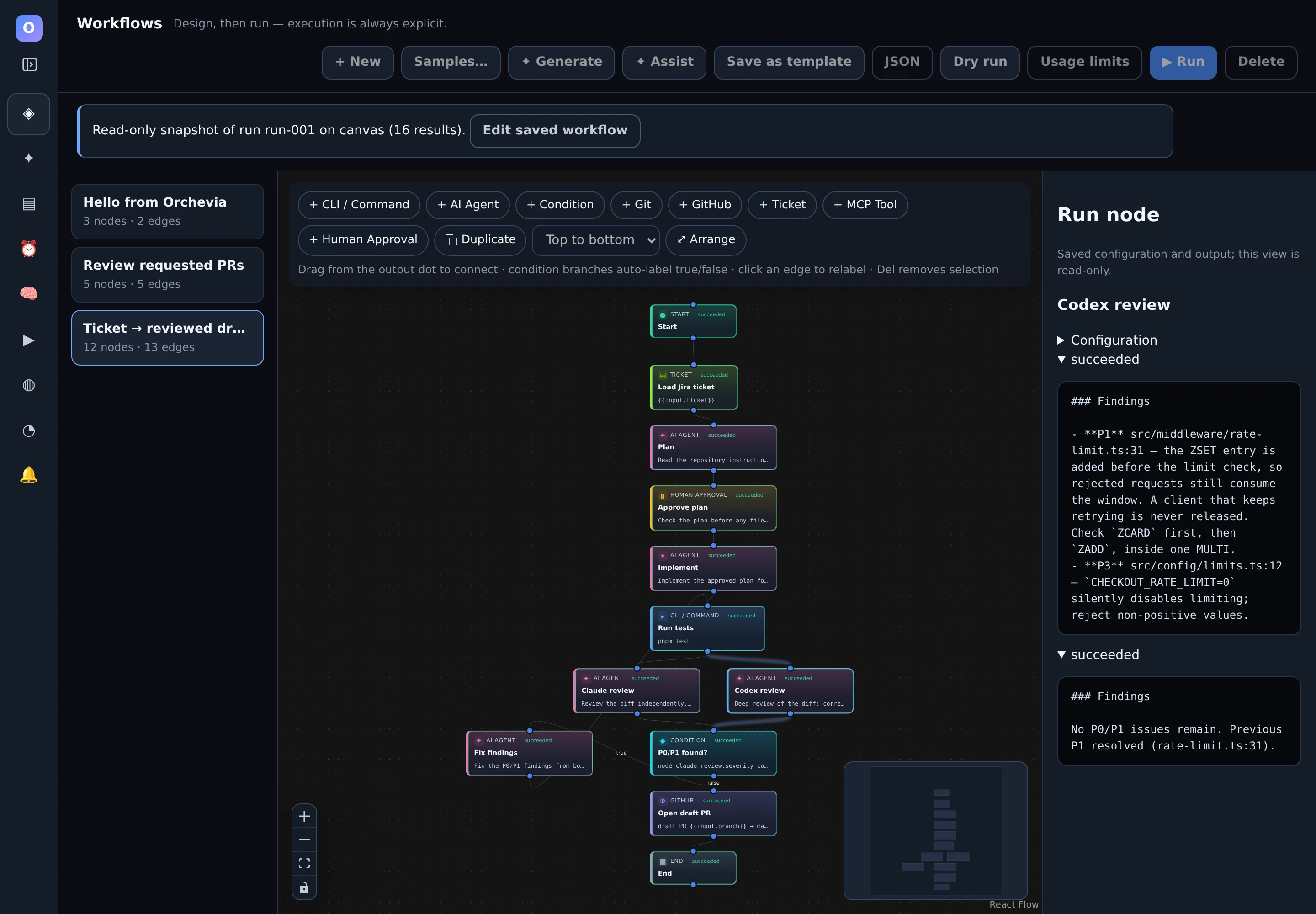1316x914 pixels.
Task: Select the Start node
Action: click(693, 321)
